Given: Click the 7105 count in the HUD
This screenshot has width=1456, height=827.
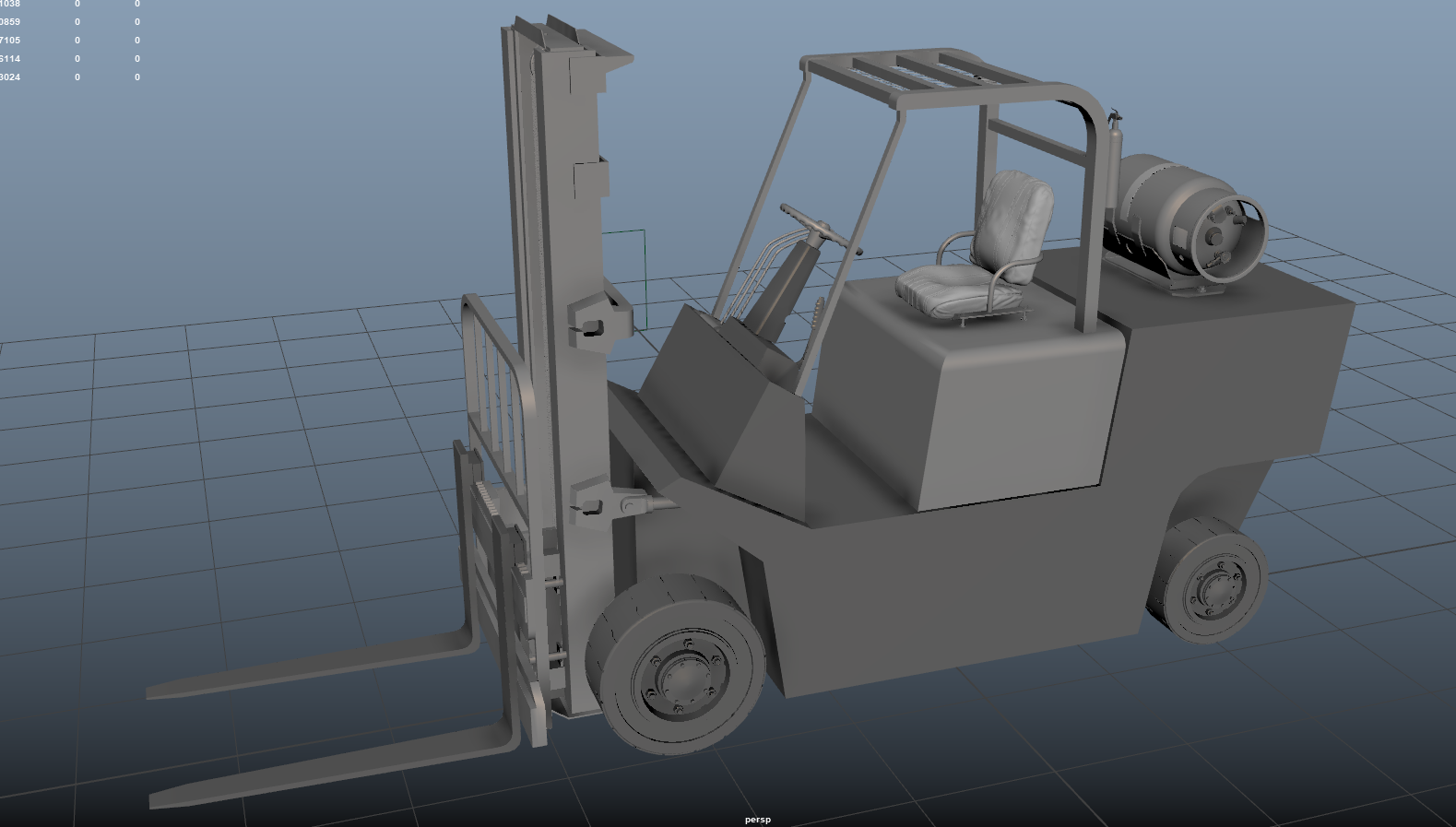Looking at the screenshot, I should [x=10, y=41].
